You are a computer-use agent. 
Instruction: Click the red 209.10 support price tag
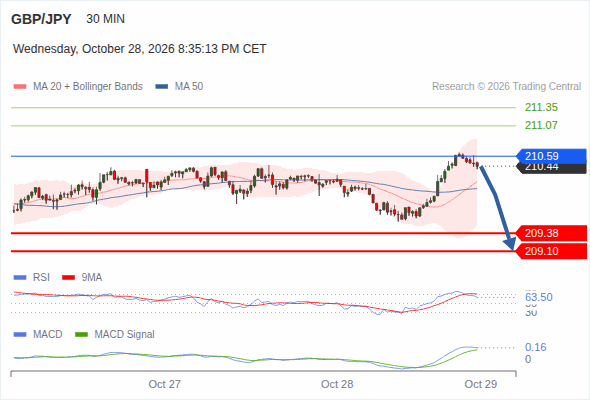(x=551, y=251)
